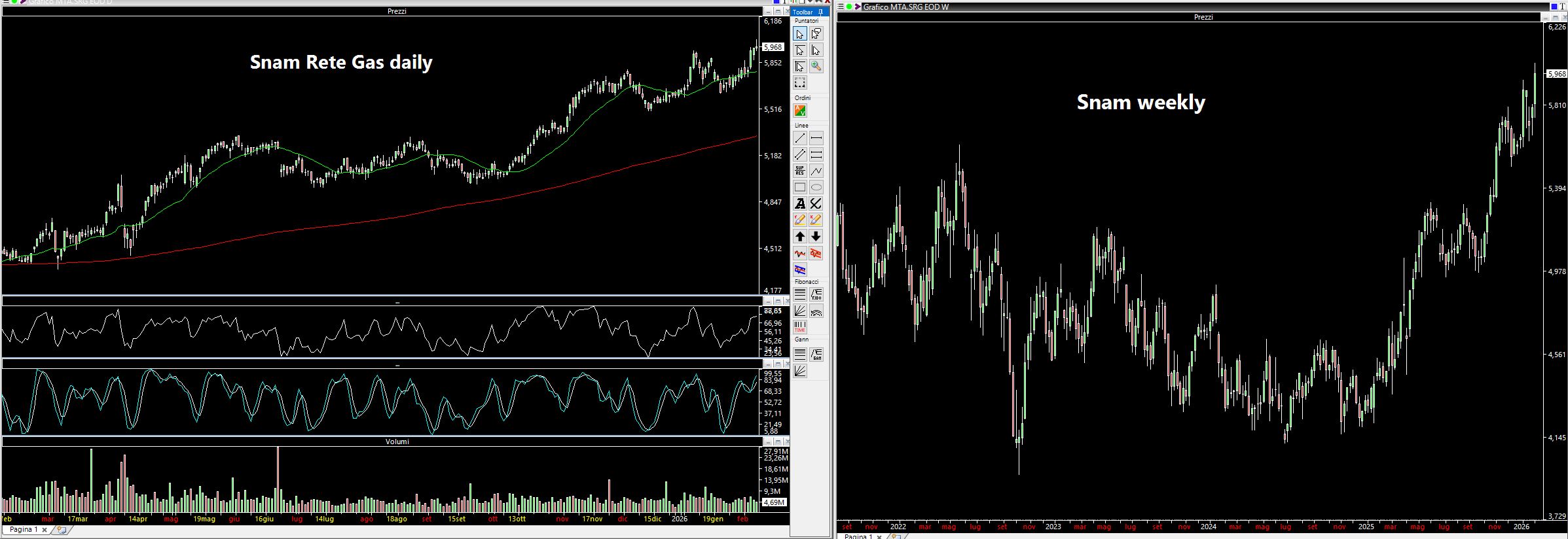Insert a down arrow marker
The width and height of the screenshot is (1568, 539).
[x=816, y=236]
